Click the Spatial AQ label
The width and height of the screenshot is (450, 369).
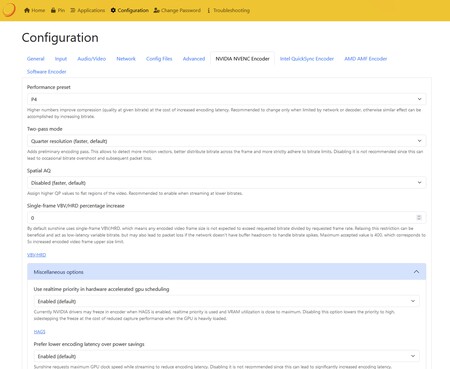(x=39, y=171)
